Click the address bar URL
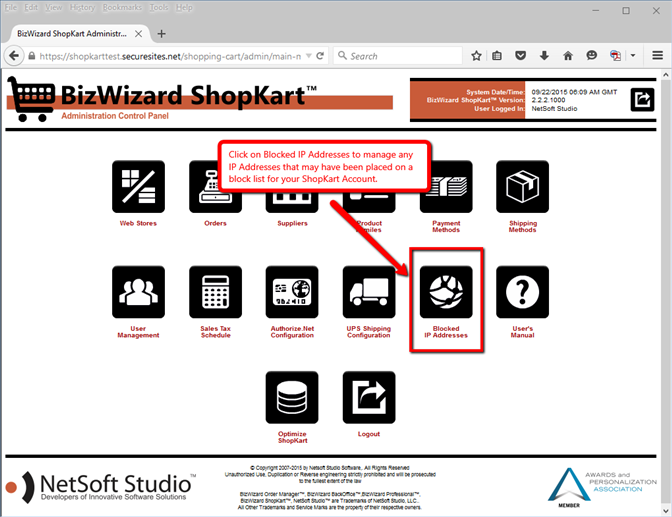This screenshot has height=517, width=672. click(170, 56)
